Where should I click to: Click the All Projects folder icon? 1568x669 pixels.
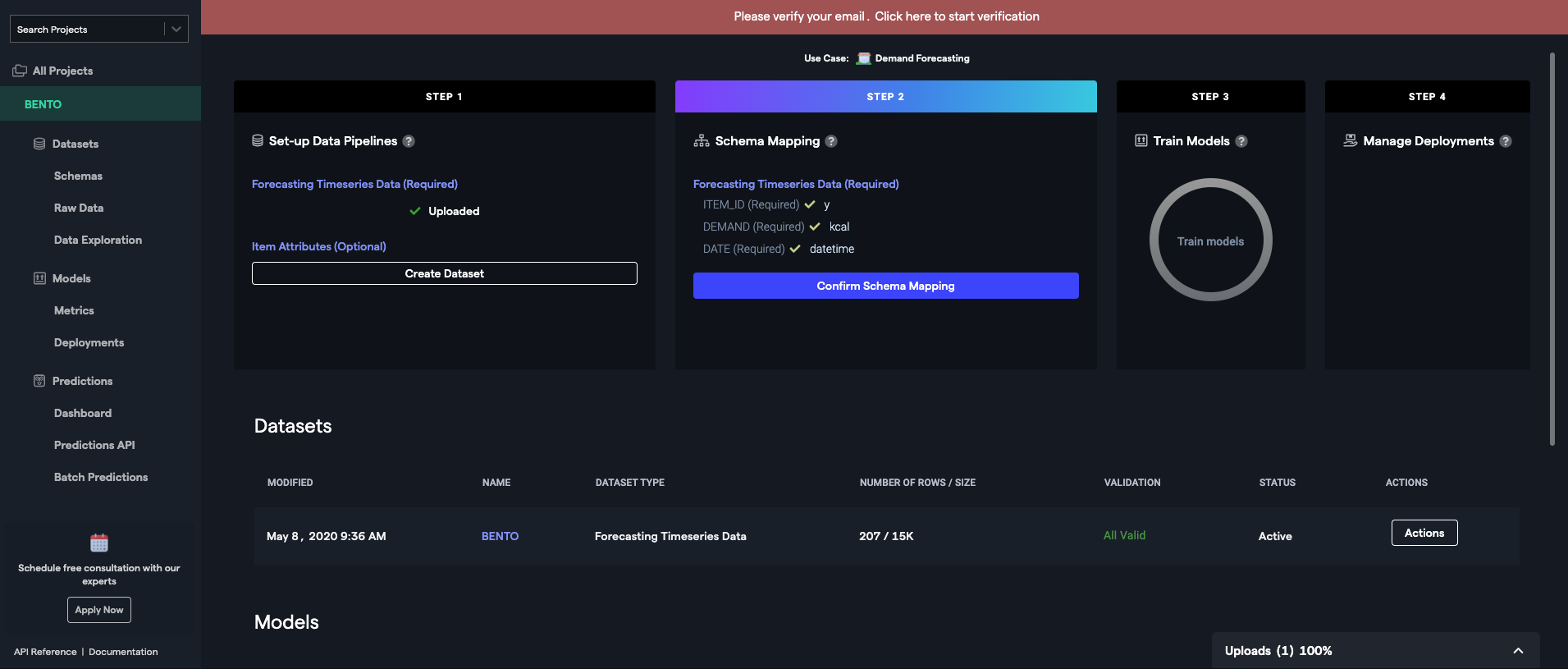tap(20, 71)
